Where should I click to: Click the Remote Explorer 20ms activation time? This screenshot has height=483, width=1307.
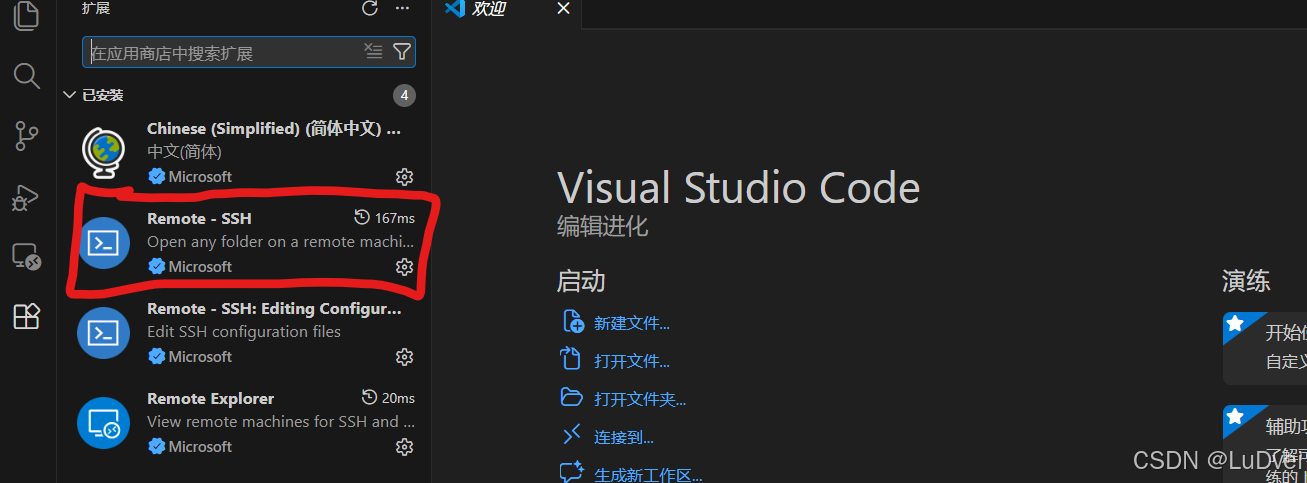[x=388, y=398]
